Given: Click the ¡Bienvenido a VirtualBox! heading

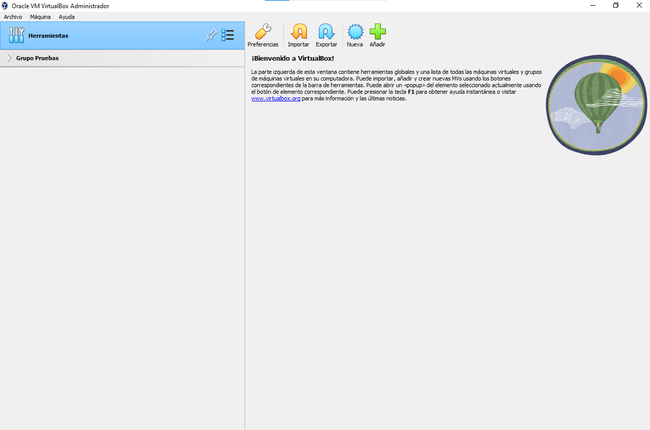Looking at the screenshot, I should [292, 58].
